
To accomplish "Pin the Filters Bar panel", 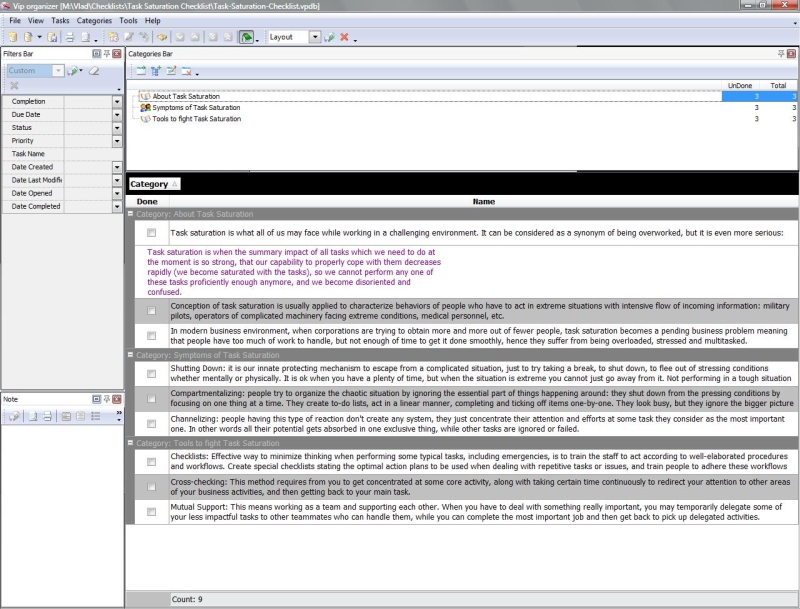I will (x=106, y=52).
